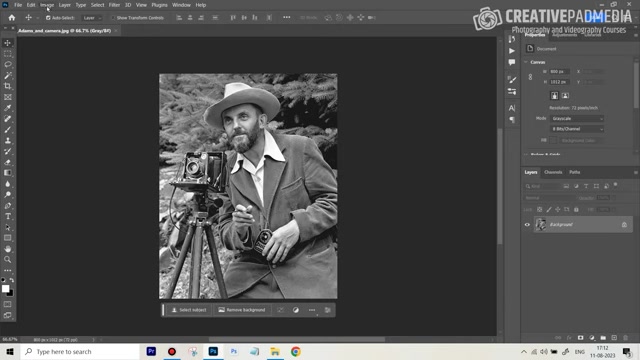Open the 8 Bits/Channel dropdown
The width and height of the screenshot is (640, 360).
577,129
